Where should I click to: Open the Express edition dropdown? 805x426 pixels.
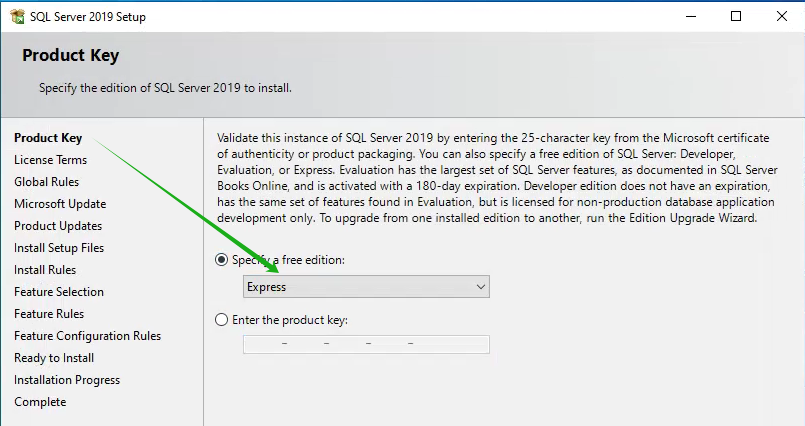(x=366, y=287)
